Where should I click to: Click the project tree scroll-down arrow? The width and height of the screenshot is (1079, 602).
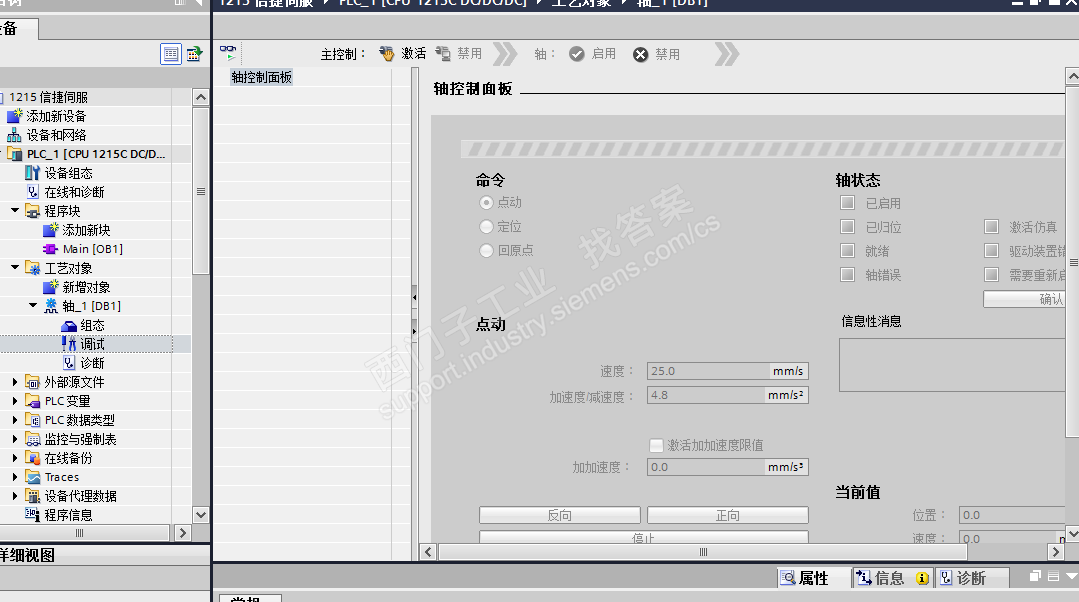pos(200,515)
